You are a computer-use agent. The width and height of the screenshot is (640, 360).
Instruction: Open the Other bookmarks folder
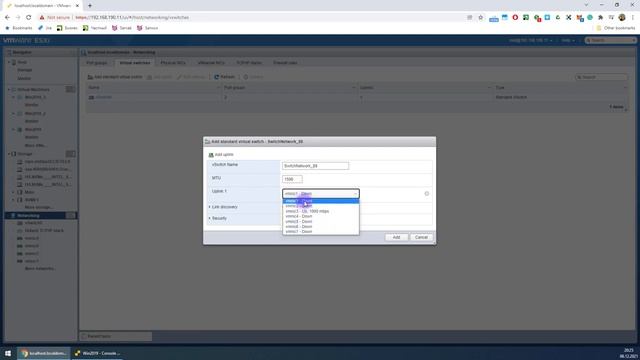pyautogui.click(x=616, y=28)
